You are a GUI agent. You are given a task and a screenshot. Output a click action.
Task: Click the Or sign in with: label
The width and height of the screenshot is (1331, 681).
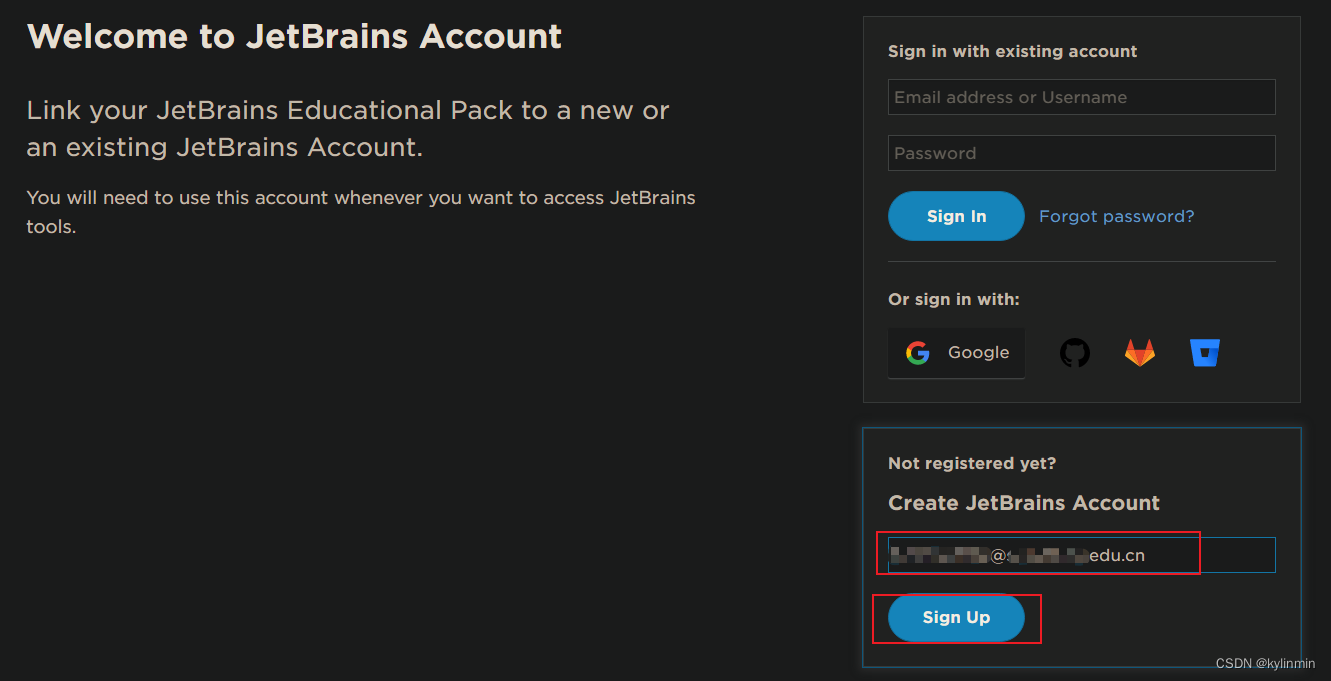pos(953,299)
